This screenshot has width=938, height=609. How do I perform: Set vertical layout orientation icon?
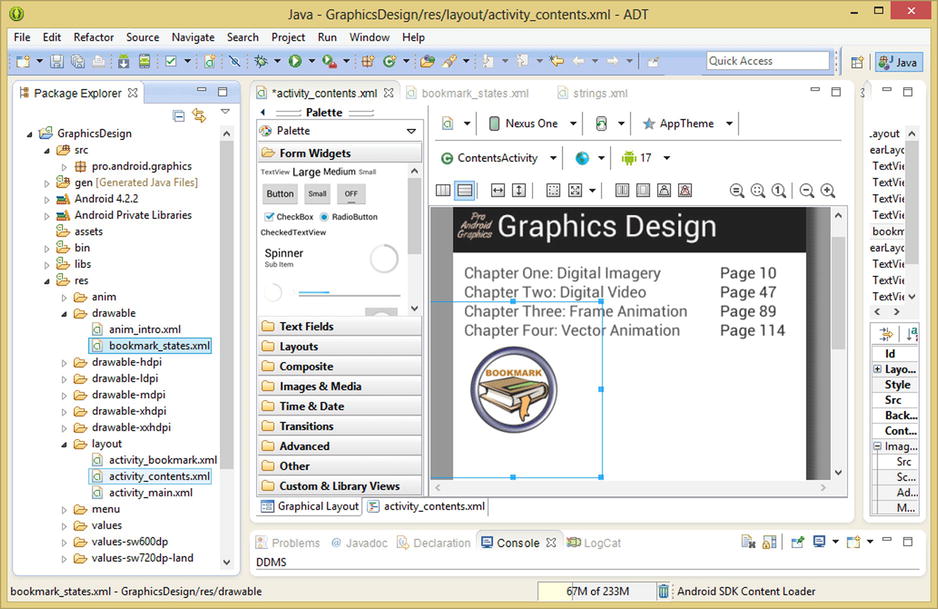[x=465, y=190]
